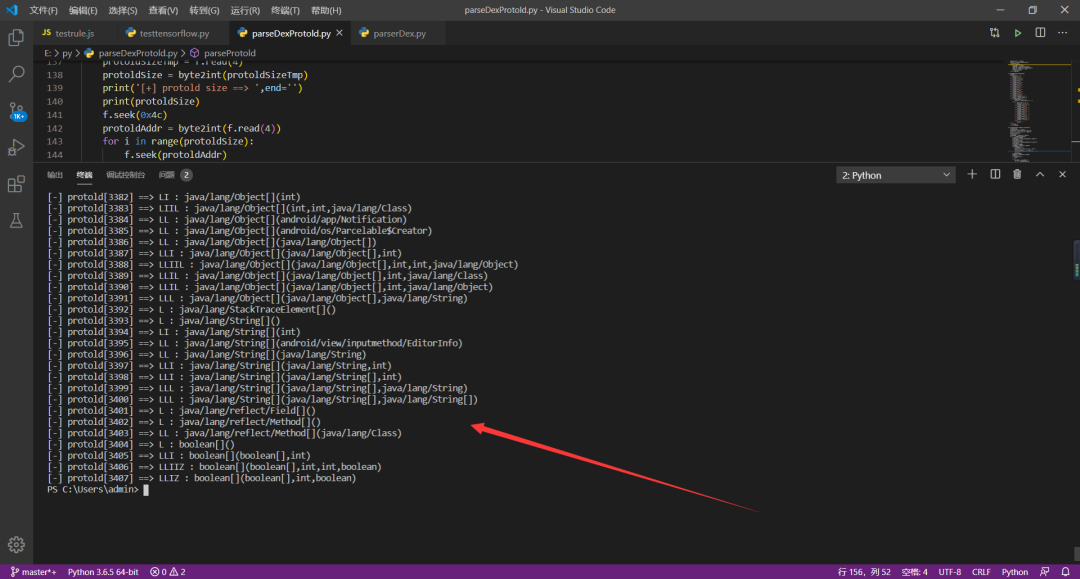Click the PS C:\Users\admin> terminal prompt
This screenshot has height=579, width=1080.
click(93, 489)
